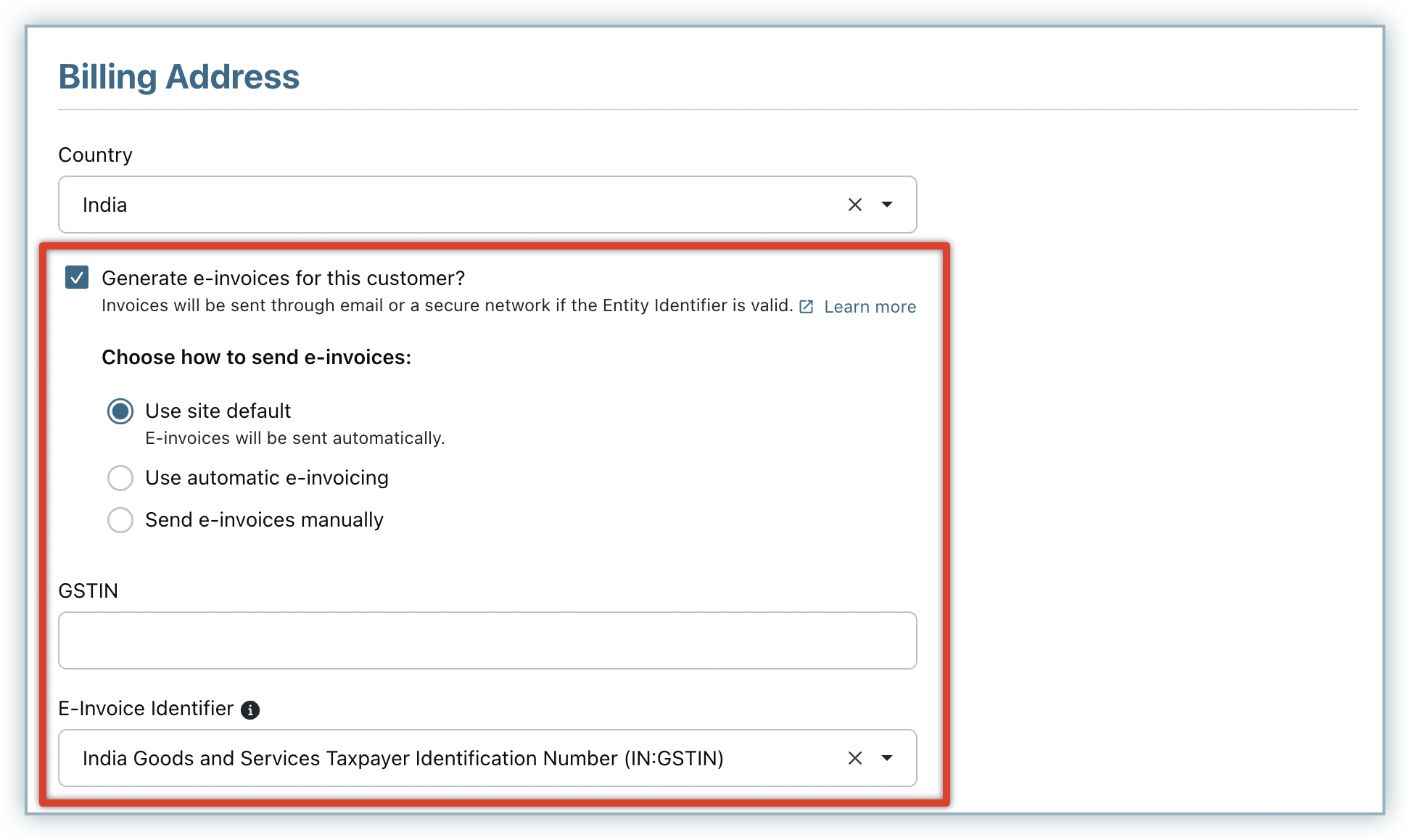The width and height of the screenshot is (1410, 840).
Task: Click the info icon next to E-Invoice Identifier
Action: pyautogui.click(x=250, y=710)
